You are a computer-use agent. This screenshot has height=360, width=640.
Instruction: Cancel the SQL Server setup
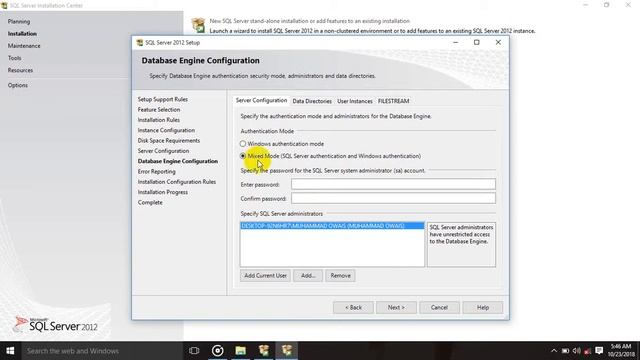[x=440, y=307]
